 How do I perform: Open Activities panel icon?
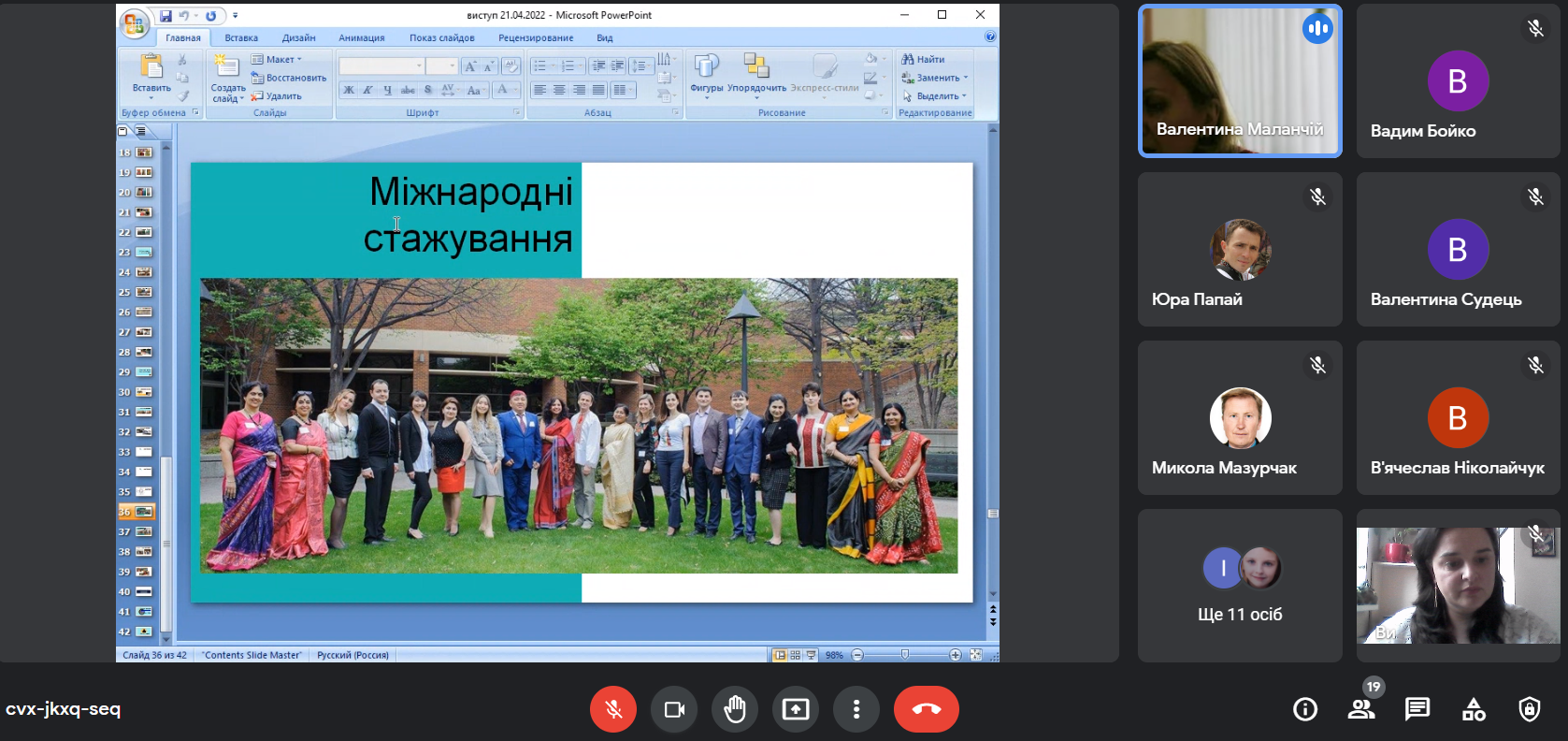click(x=1474, y=709)
